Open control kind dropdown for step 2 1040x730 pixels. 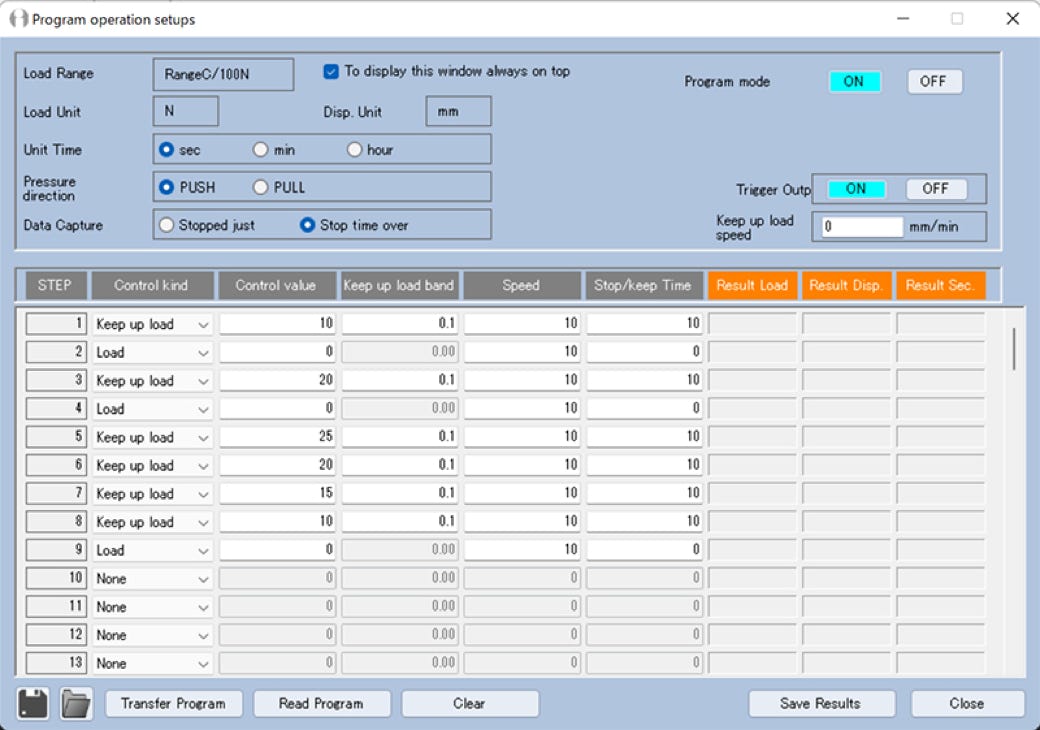point(152,353)
